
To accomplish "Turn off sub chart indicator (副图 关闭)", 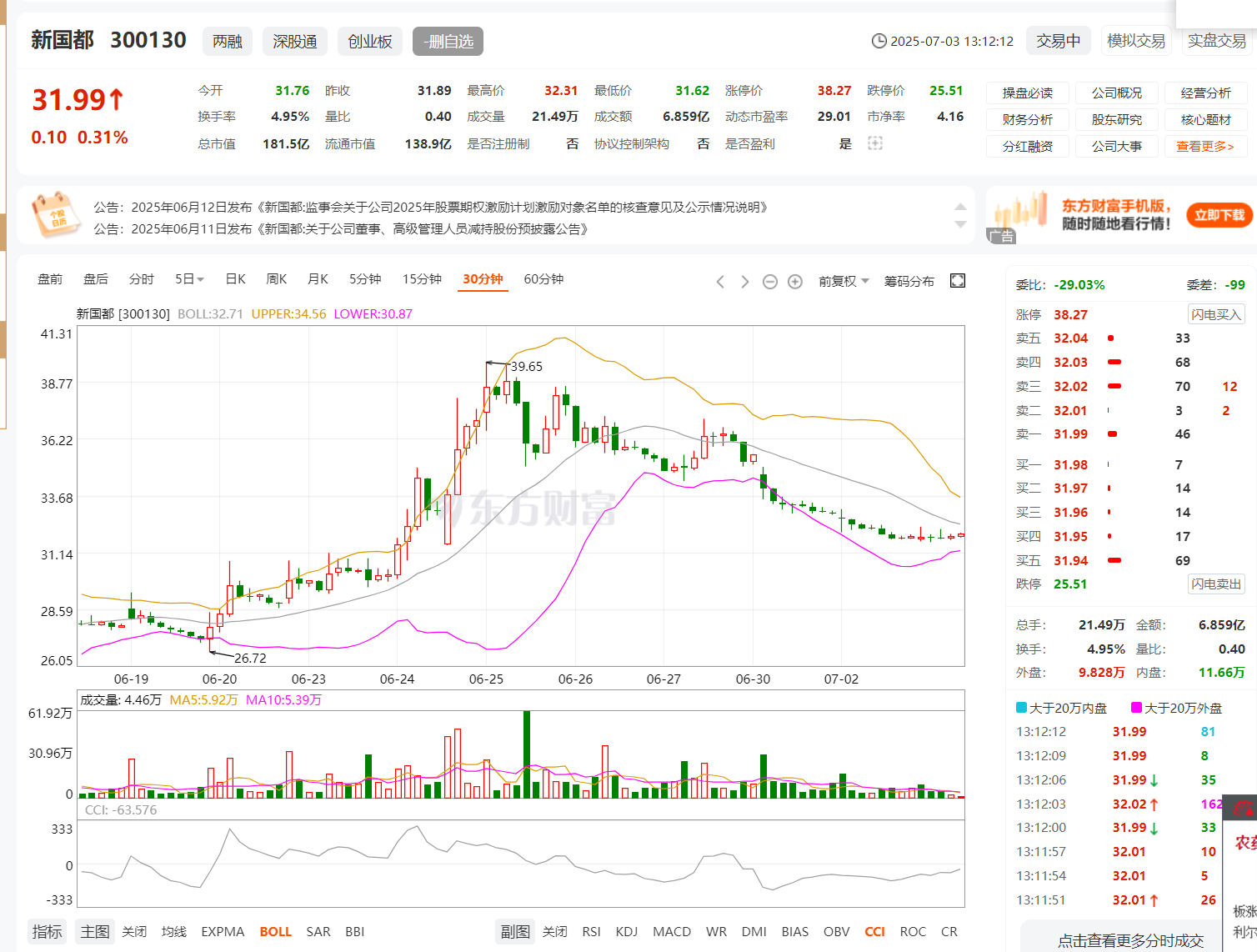I will tap(555, 932).
